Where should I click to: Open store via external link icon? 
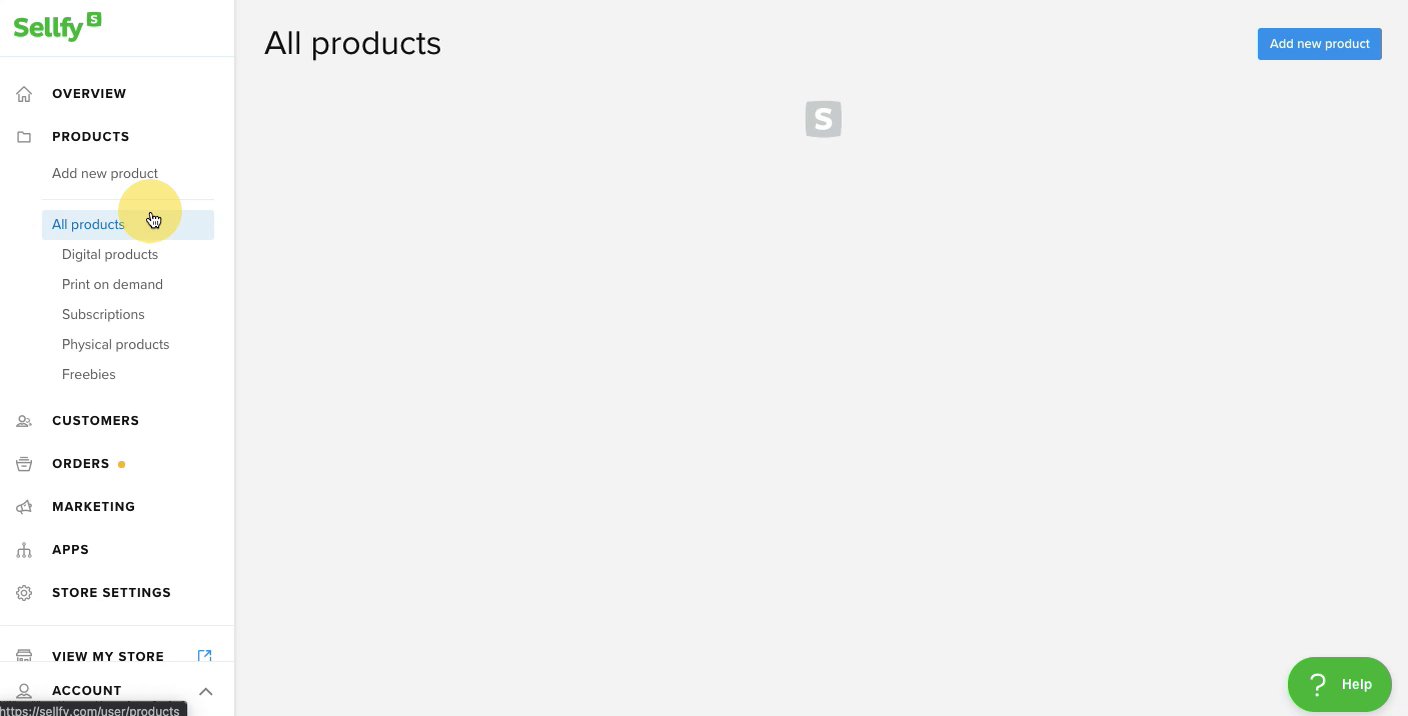coord(204,656)
